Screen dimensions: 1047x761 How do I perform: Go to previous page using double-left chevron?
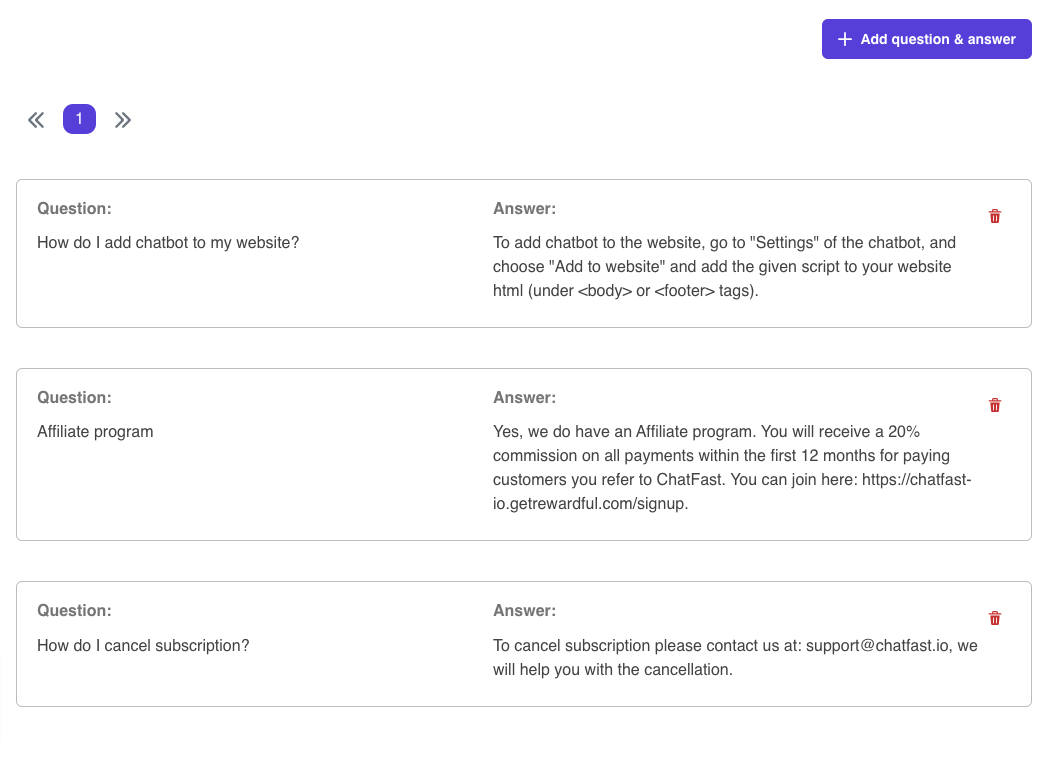pos(36,120)
